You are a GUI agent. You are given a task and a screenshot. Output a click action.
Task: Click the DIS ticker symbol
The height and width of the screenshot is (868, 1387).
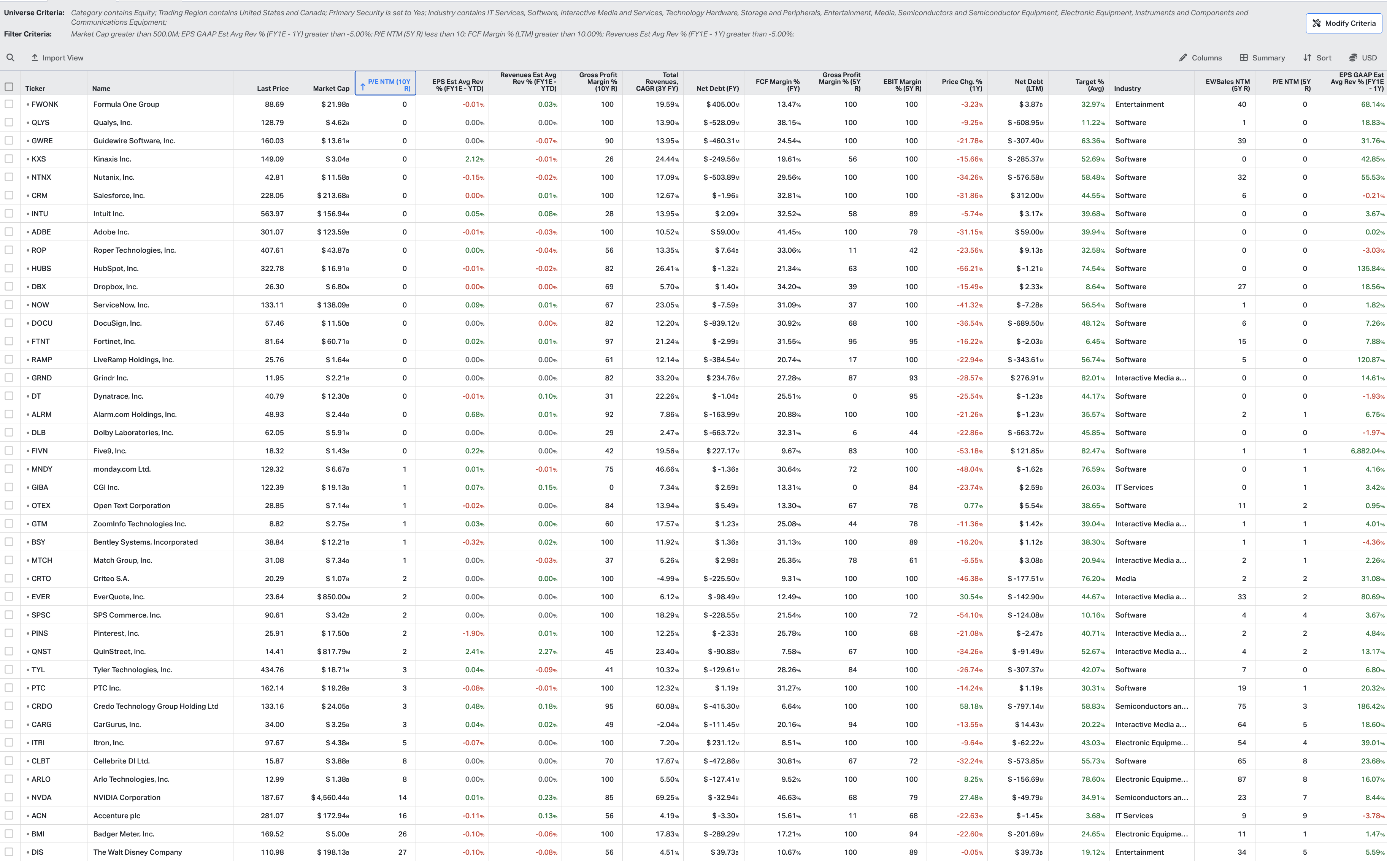pyautogui.click(x=37, y=852)
